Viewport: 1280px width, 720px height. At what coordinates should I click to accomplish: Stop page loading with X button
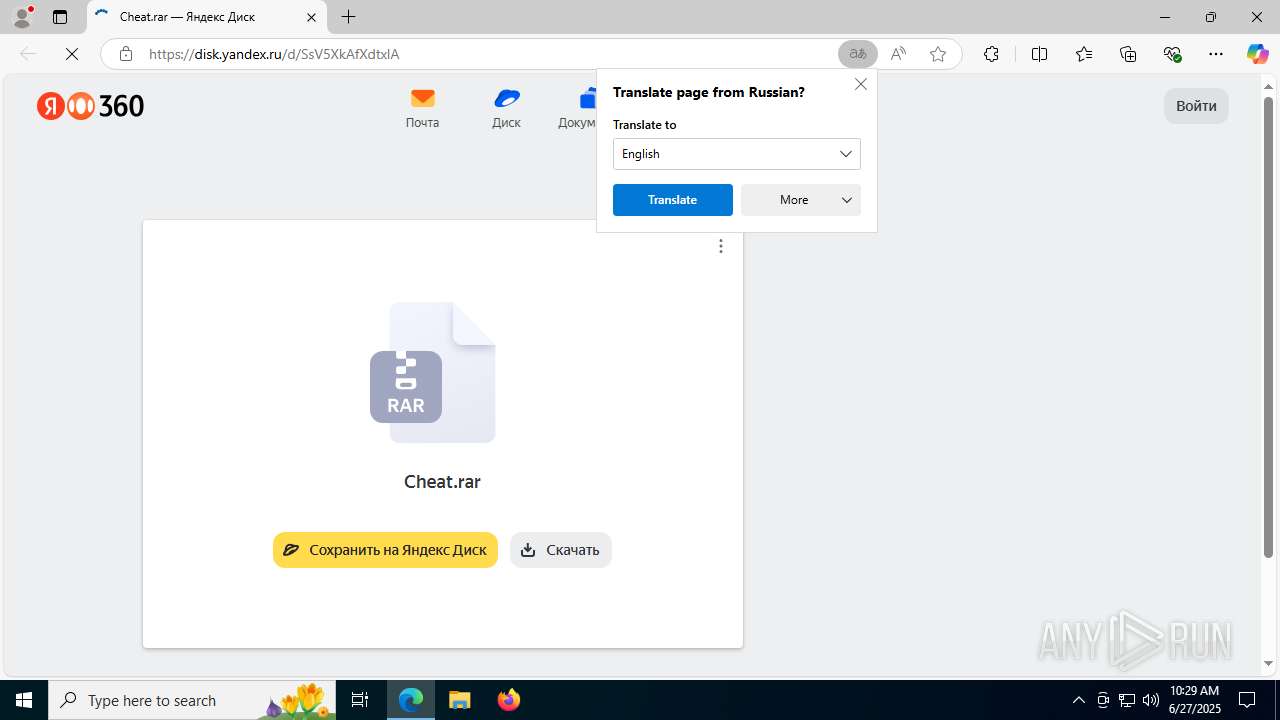pyautogui.click(x=72, y=54)
